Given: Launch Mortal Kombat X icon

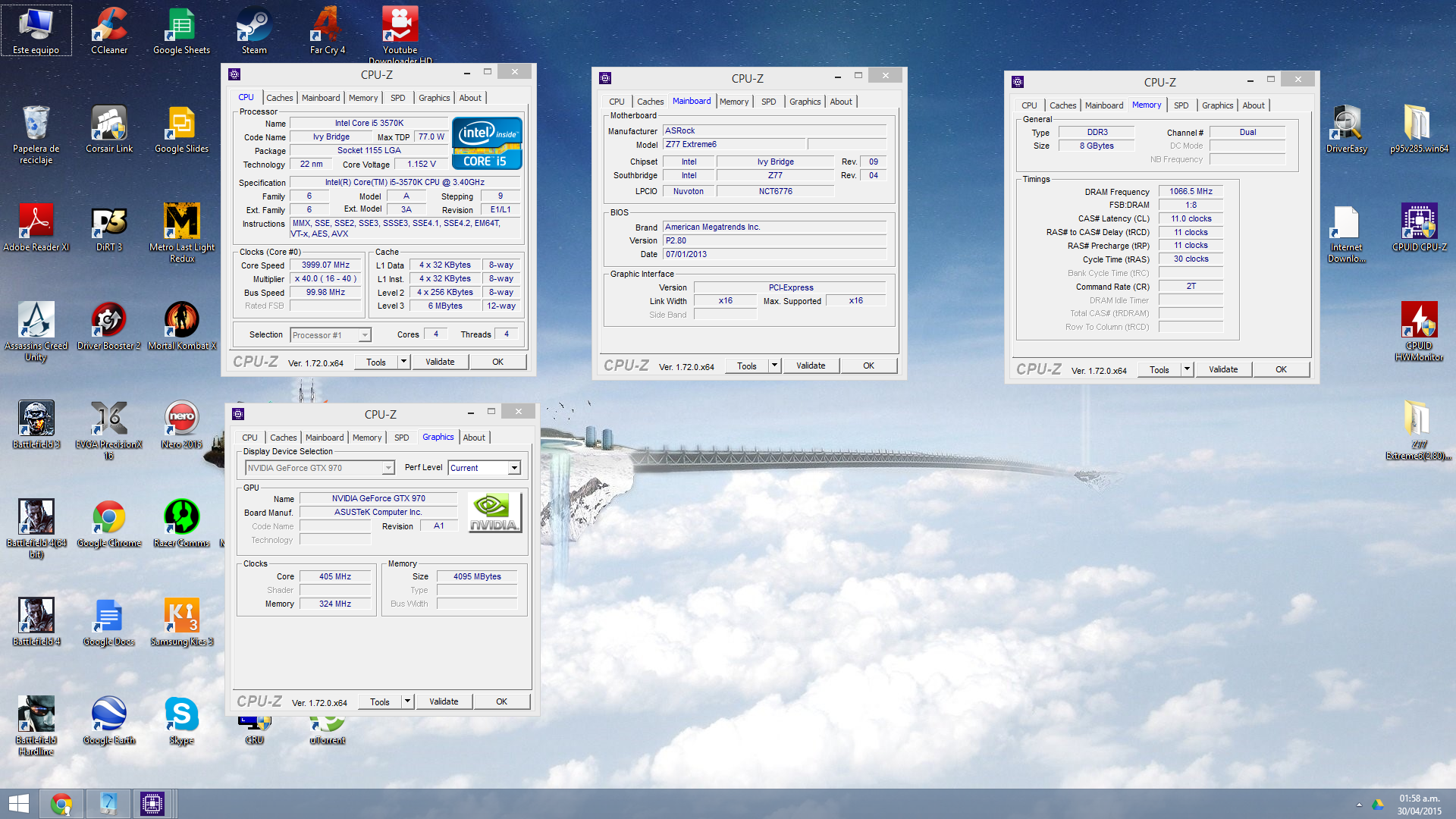Looking at the screenshot, I should click(181, 326).
